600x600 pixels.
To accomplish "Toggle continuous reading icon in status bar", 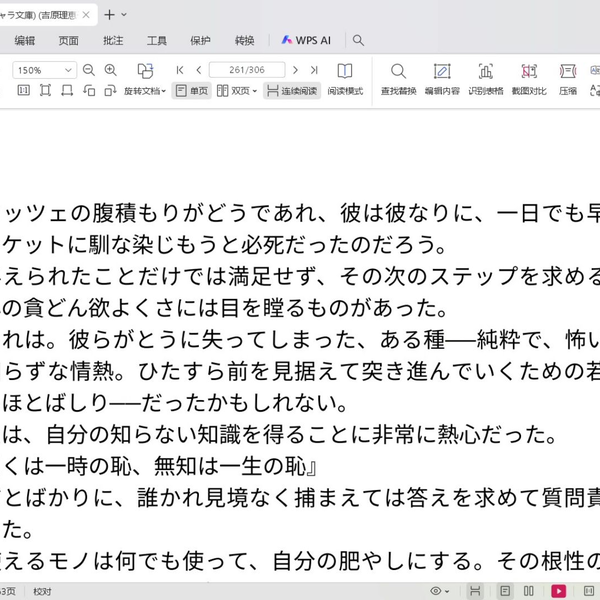I will [475, 591].
